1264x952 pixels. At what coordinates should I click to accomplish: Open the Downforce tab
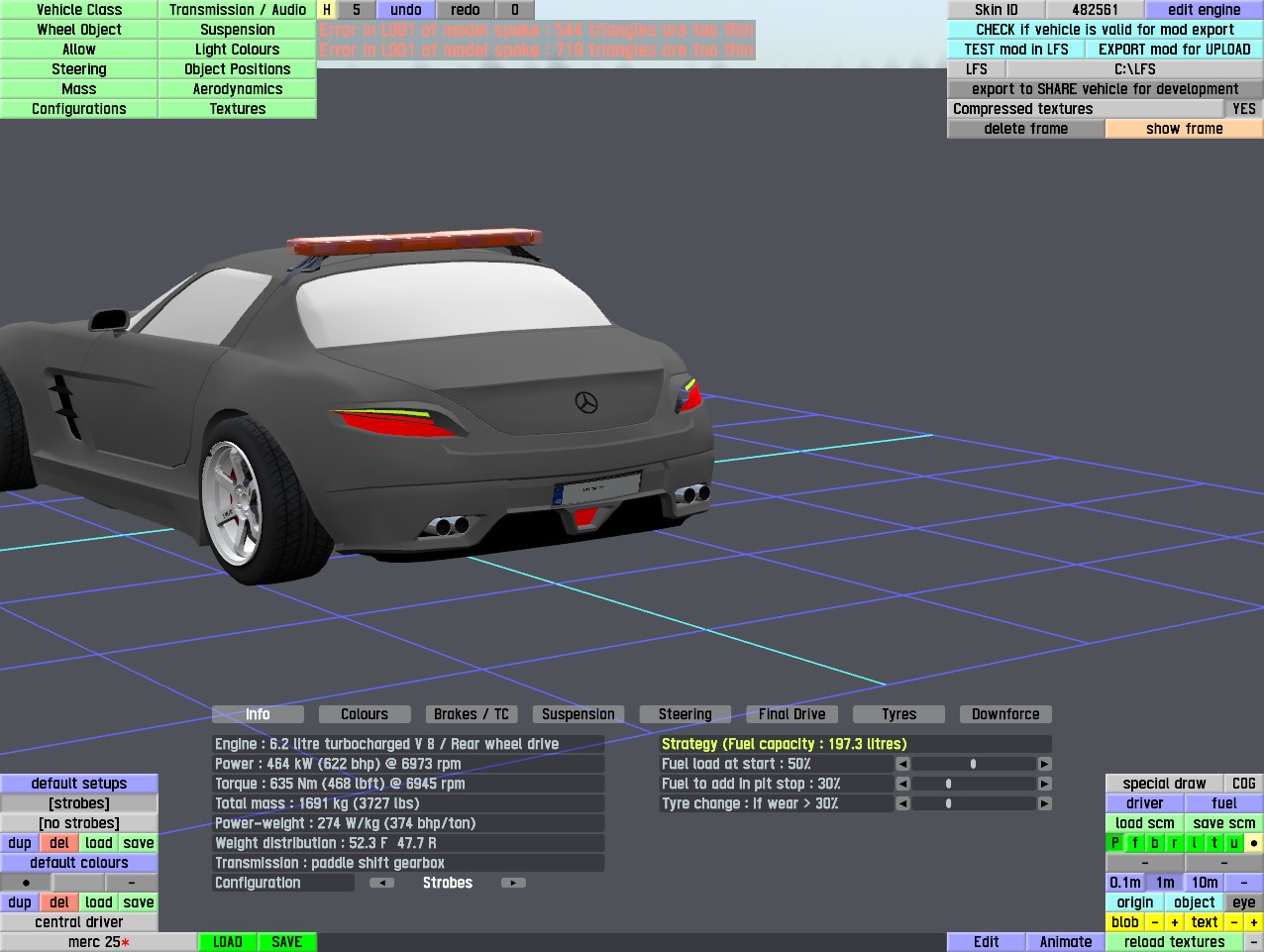coord(1005,714)
